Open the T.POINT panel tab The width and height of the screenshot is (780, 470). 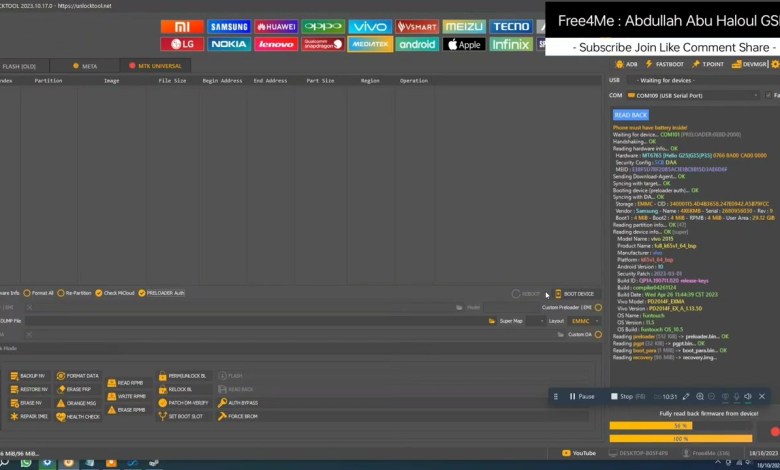[x=707, y=64]
